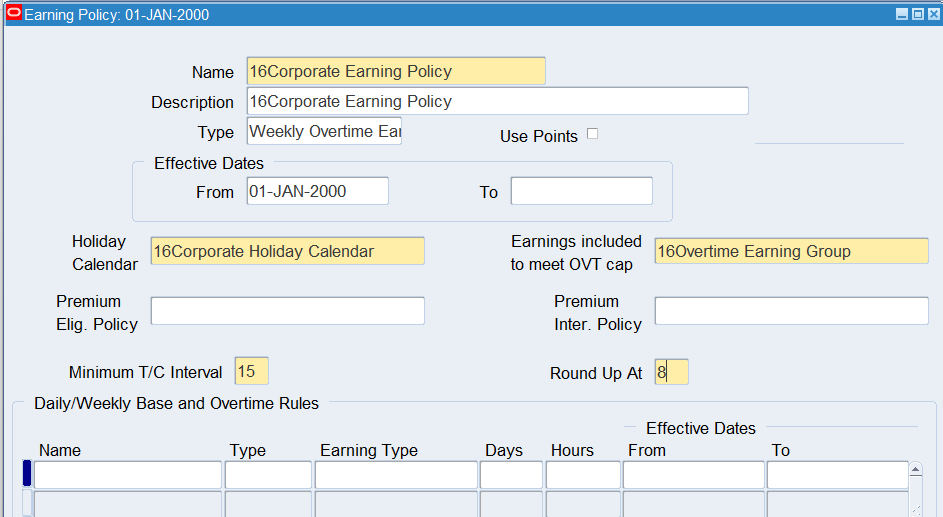
Task: Select the Premium Elig. Policy field
Action: tap(287, 311)
